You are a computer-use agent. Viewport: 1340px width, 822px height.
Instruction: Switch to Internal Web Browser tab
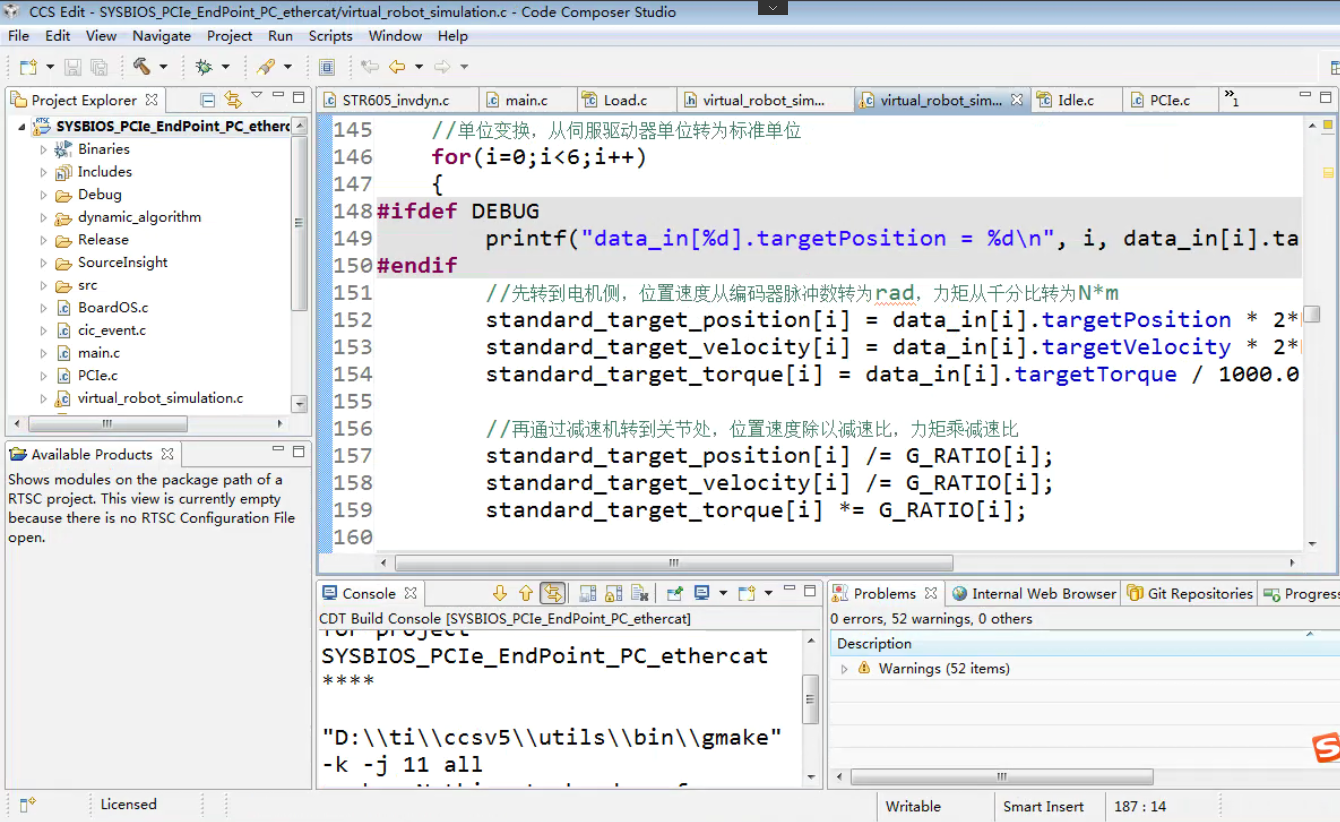(x=1033, y=594)
